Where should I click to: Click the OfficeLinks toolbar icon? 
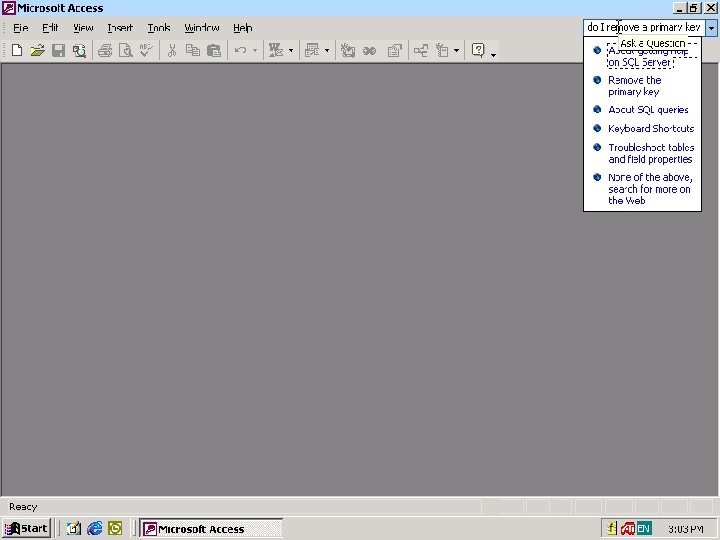[x=276, y=50]
